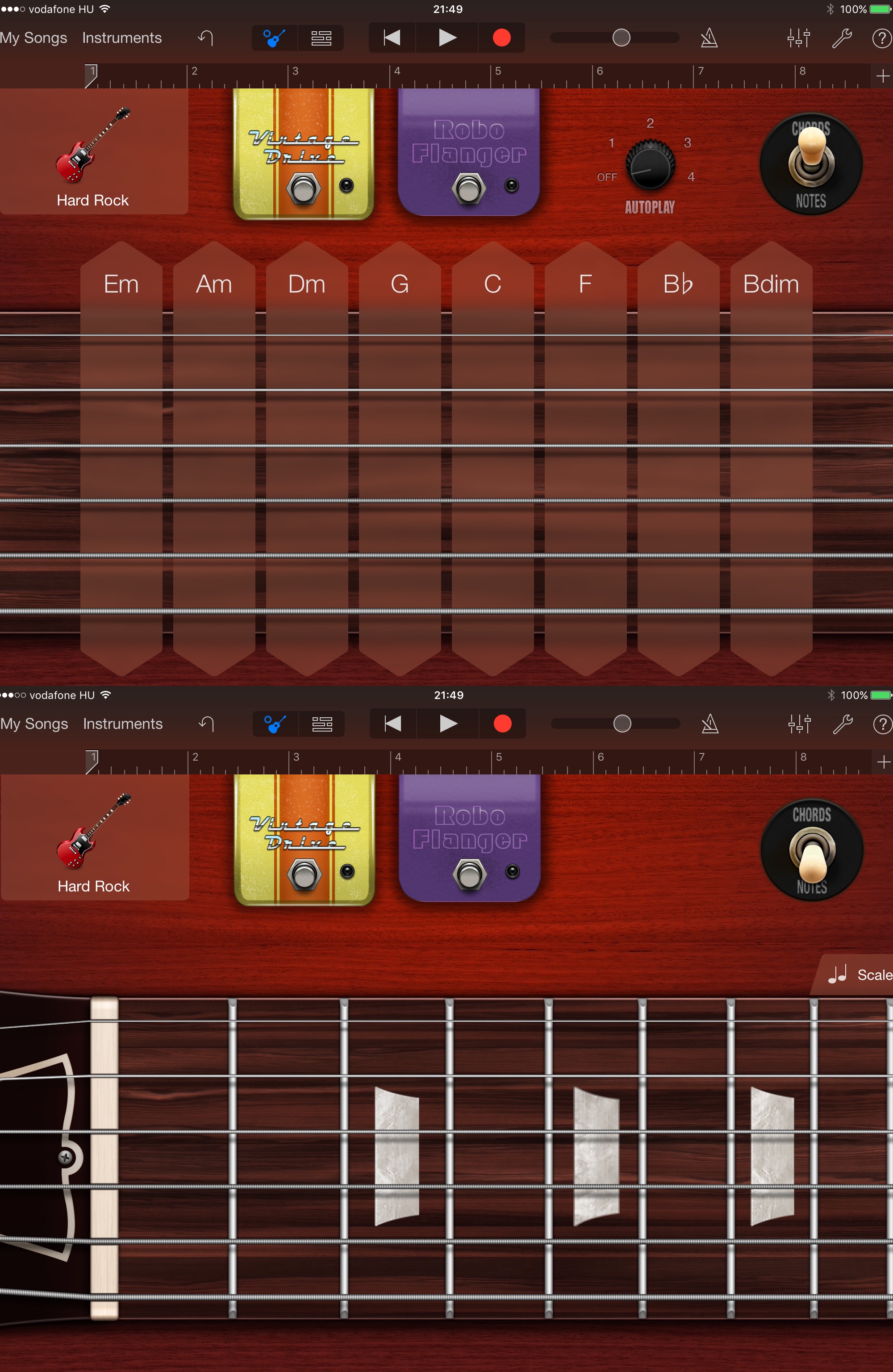Go to beginning in top transport bar
Screen dimensions: 893x1372
pyautogui.click(x=392, y=38)
